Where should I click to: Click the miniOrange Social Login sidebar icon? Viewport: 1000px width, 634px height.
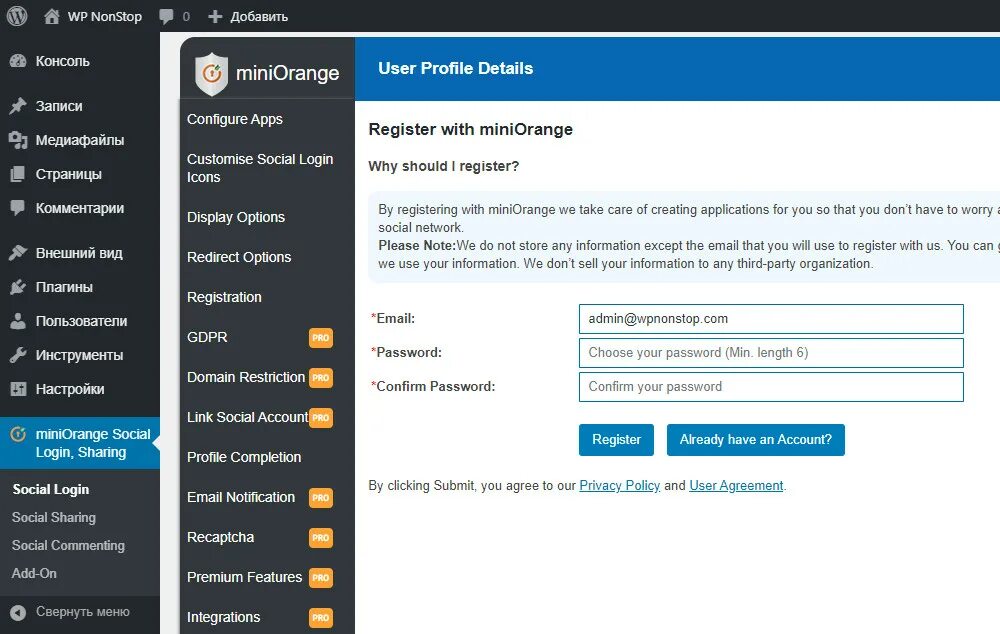click(18, 434)
